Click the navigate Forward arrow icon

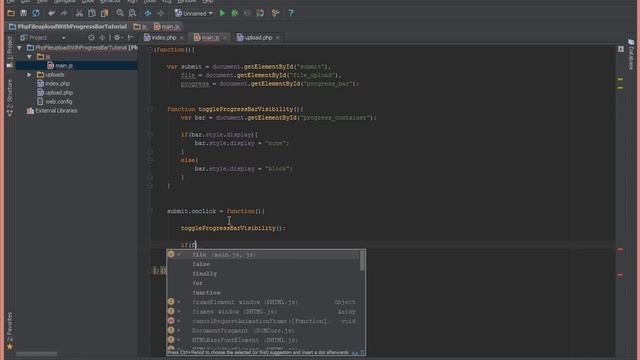point(160,13)
